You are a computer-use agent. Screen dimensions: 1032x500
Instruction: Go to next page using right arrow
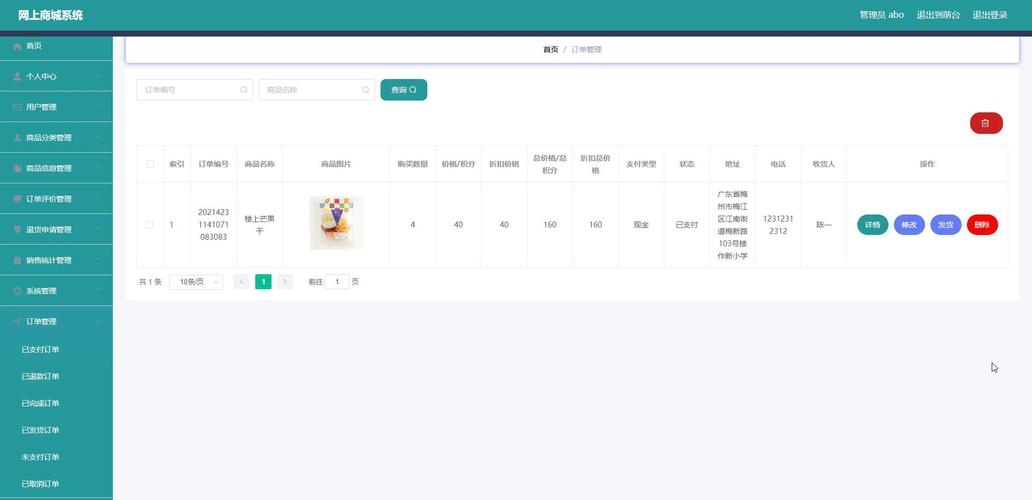point(285,282)
